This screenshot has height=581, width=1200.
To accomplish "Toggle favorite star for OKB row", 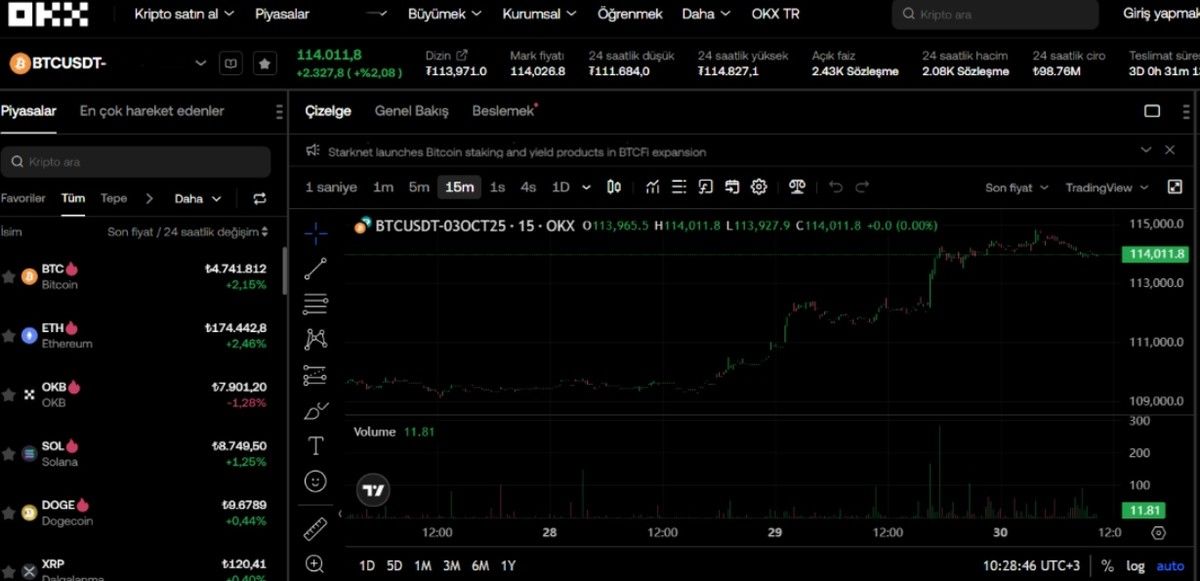I will [x=9, y=394].
